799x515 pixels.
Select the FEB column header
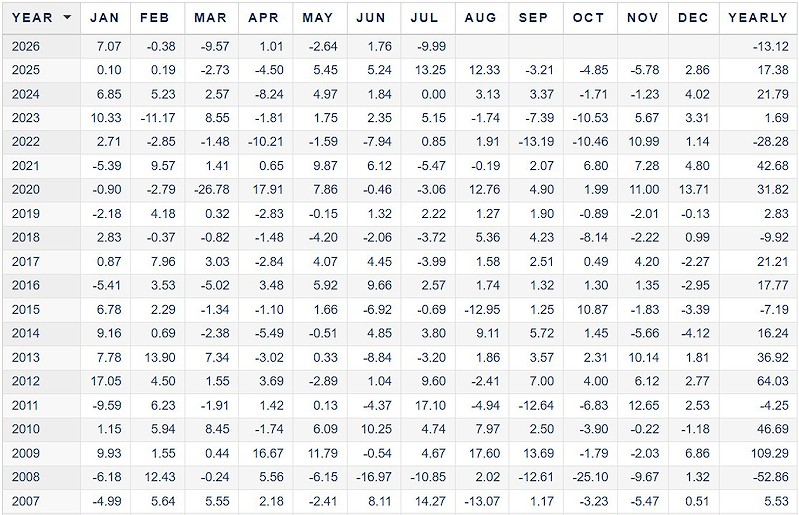154,17
